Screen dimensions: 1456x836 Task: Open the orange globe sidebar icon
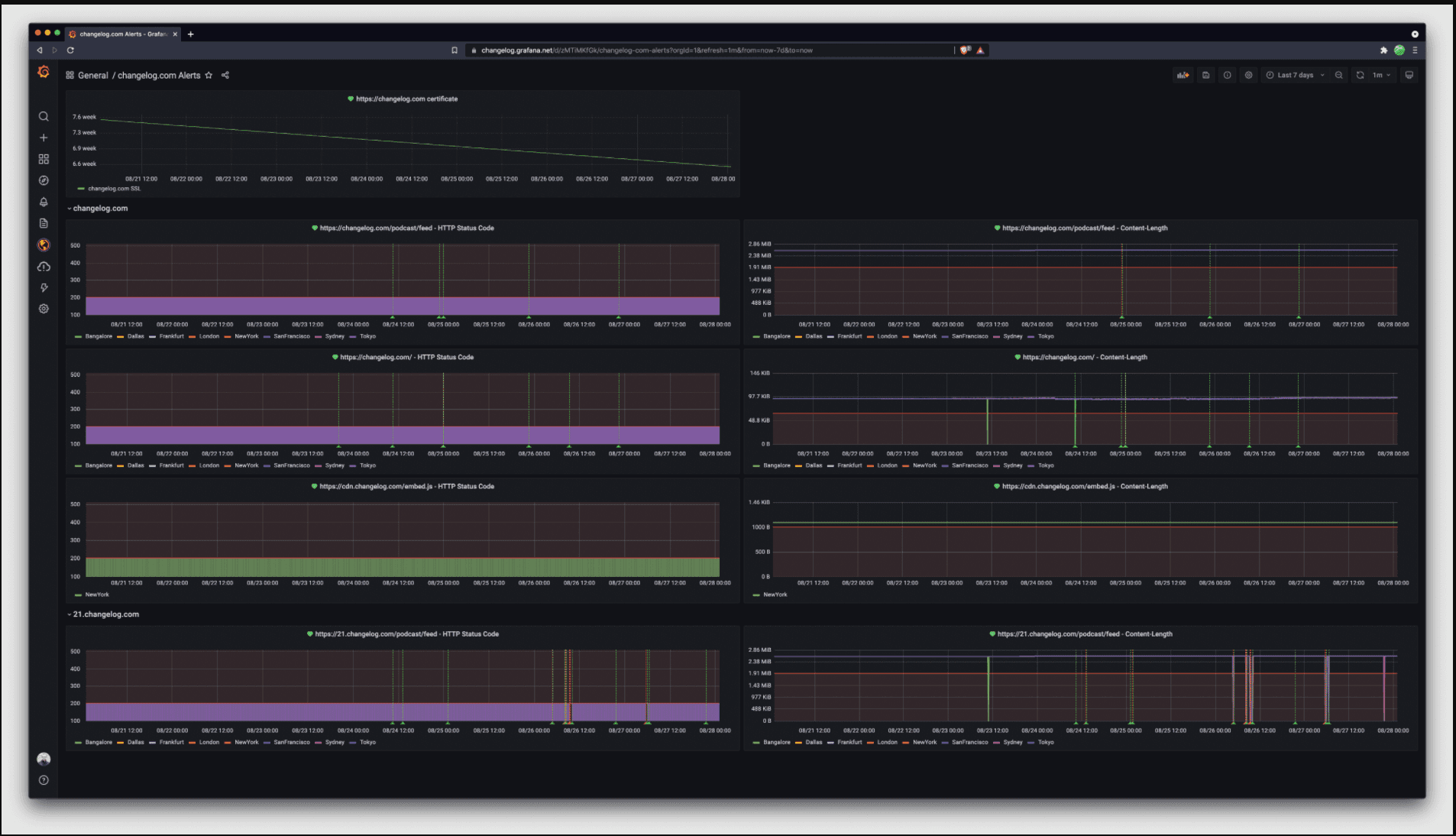(x=44, y=245)
